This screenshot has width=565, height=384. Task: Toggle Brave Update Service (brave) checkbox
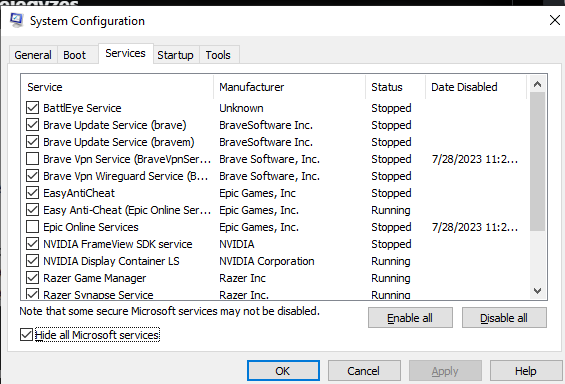(x=32, y=125)
